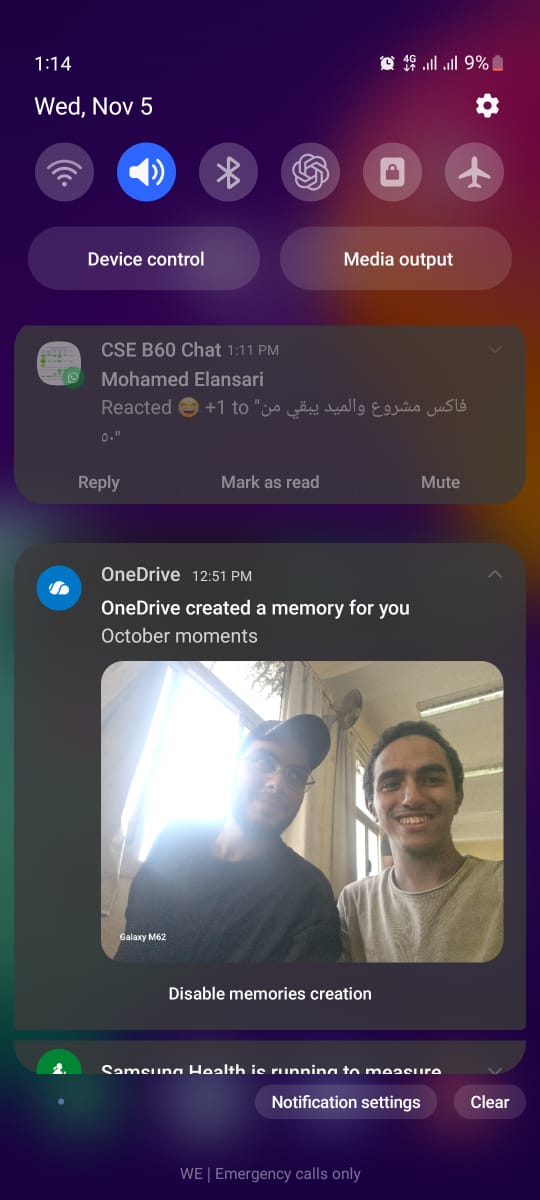Select Disable memories creation
The width and height of the screenshot is (540, 1200).
click(270, 994)
